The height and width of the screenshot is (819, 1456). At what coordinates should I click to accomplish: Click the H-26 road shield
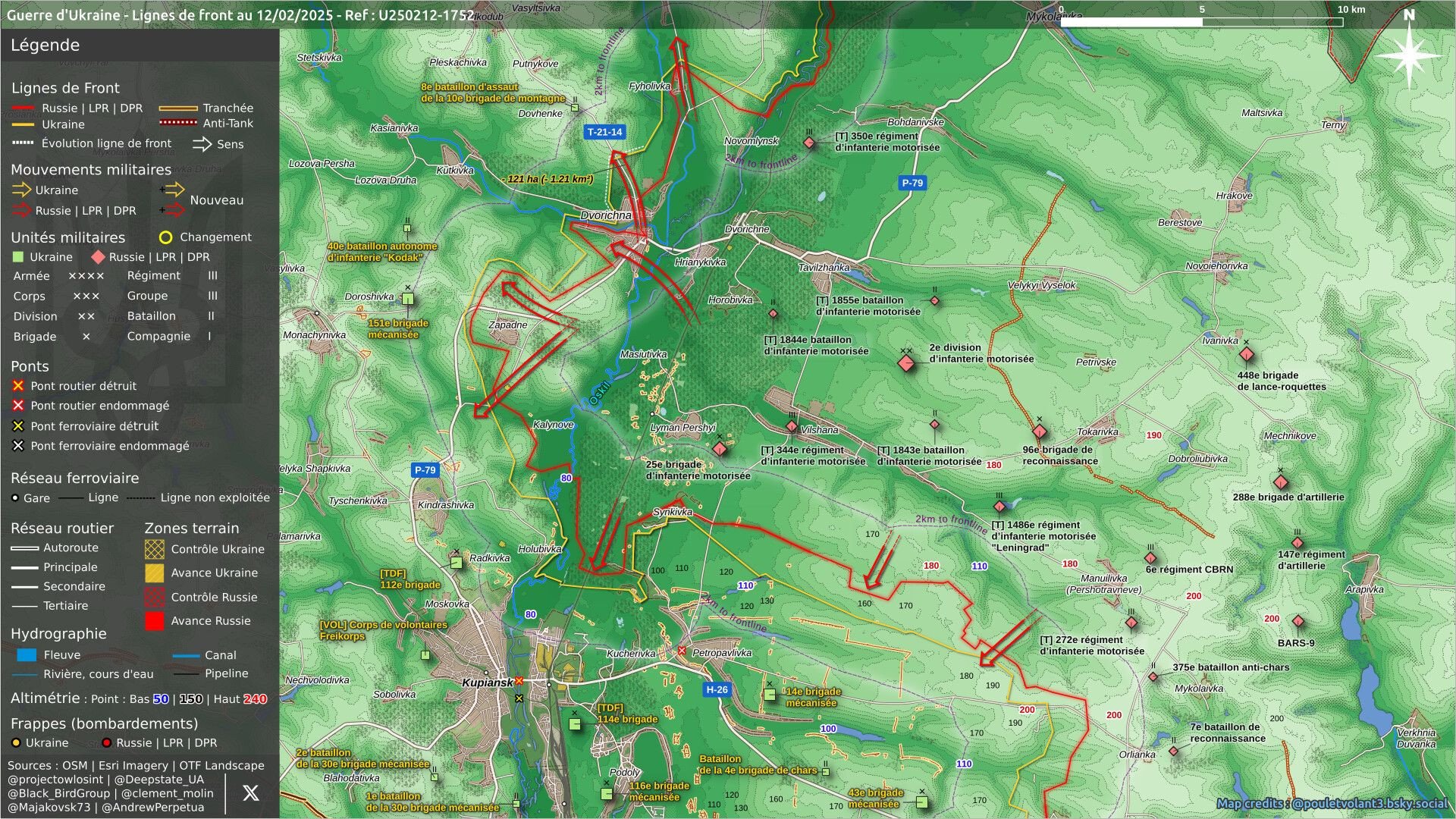(x=717, y=689)
